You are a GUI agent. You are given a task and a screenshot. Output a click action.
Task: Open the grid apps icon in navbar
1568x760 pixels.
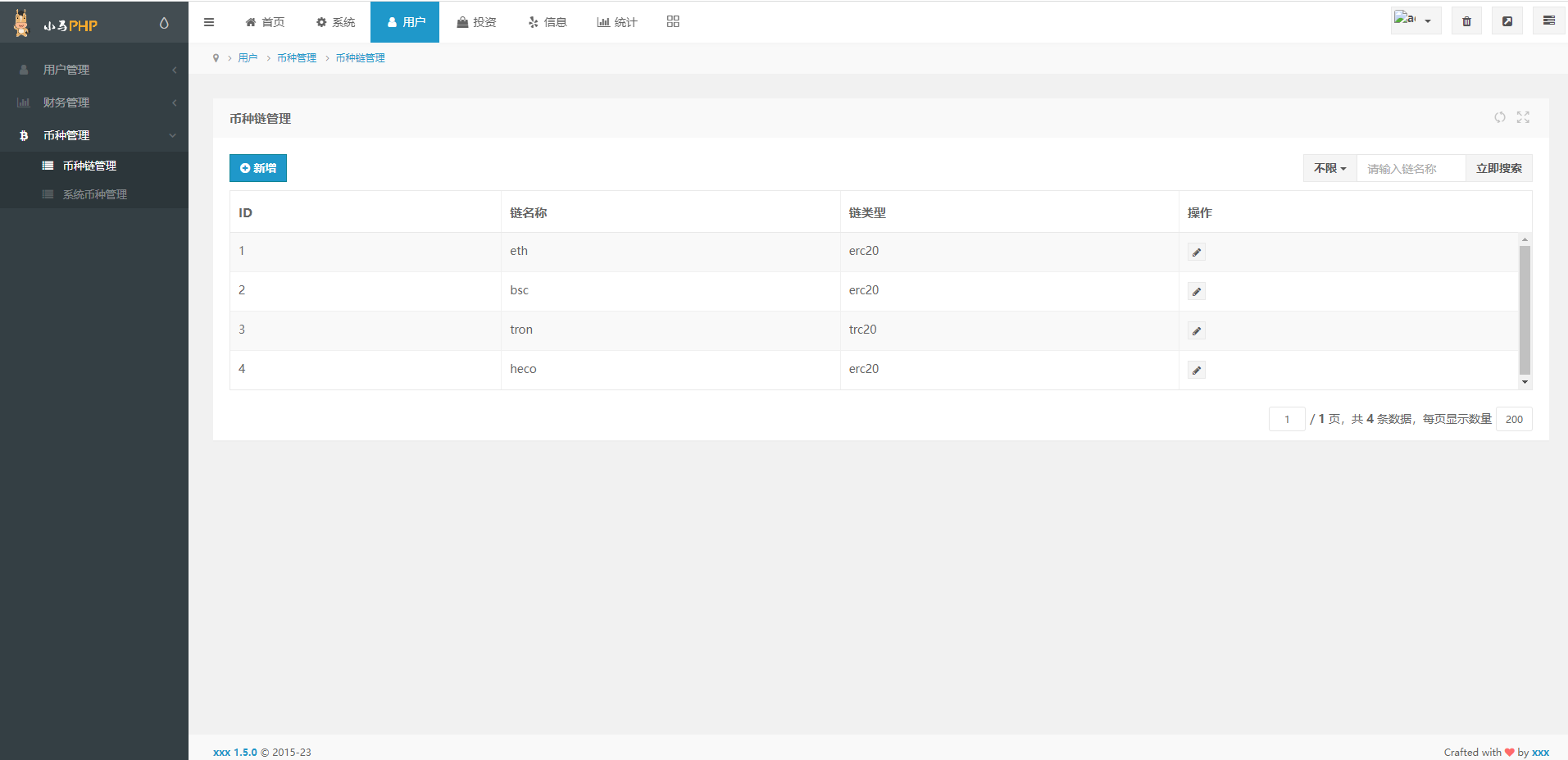point(673,21)
